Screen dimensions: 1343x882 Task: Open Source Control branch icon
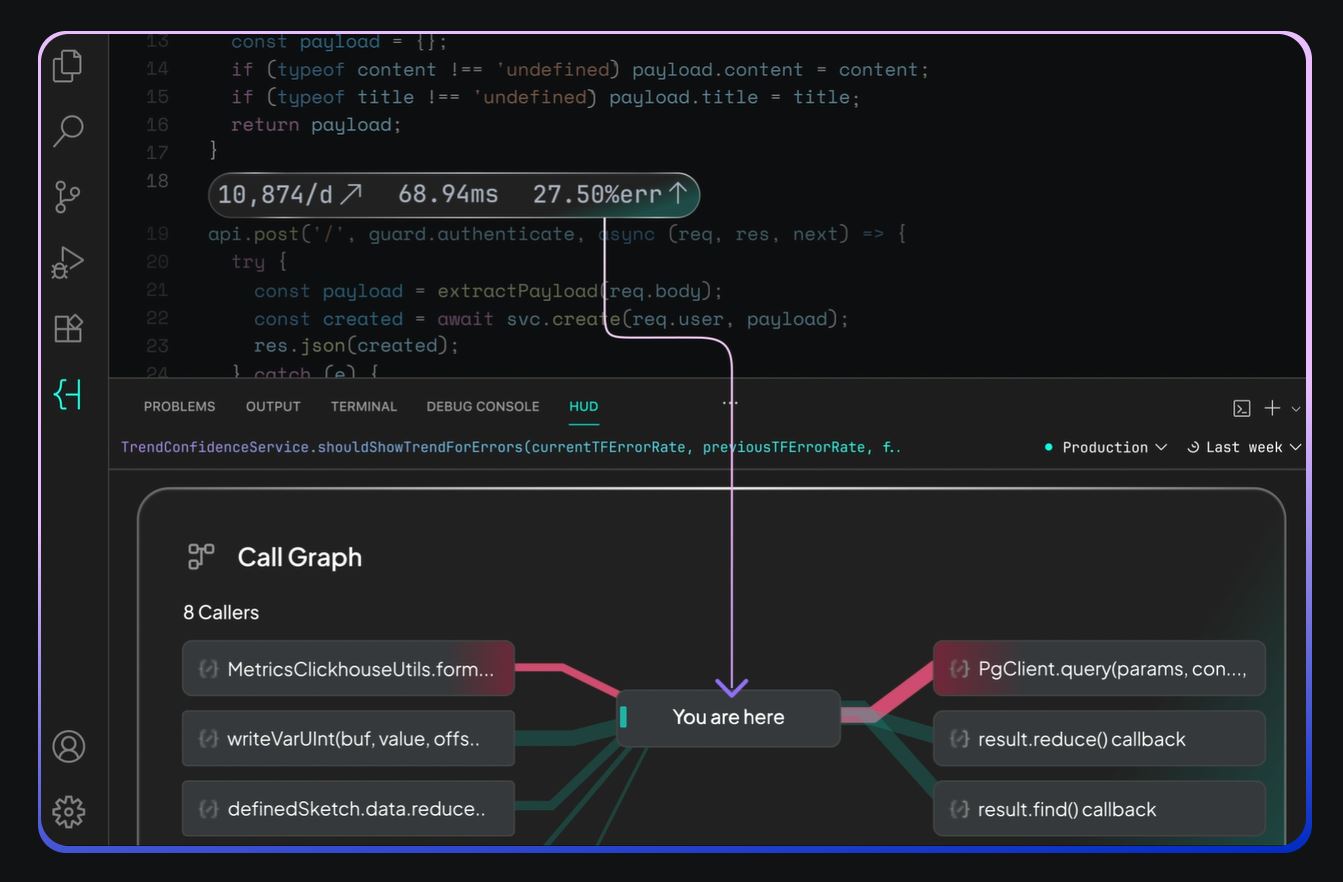coord(68,196)
